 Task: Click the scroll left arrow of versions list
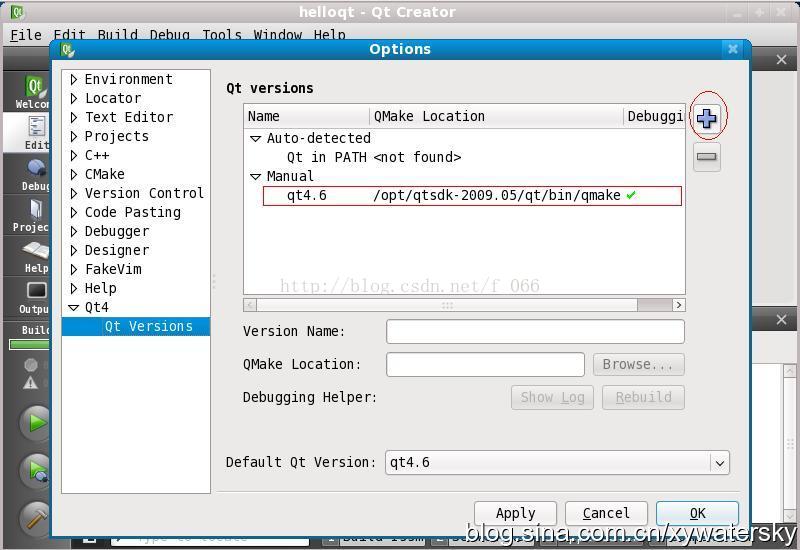coord(250,305)
